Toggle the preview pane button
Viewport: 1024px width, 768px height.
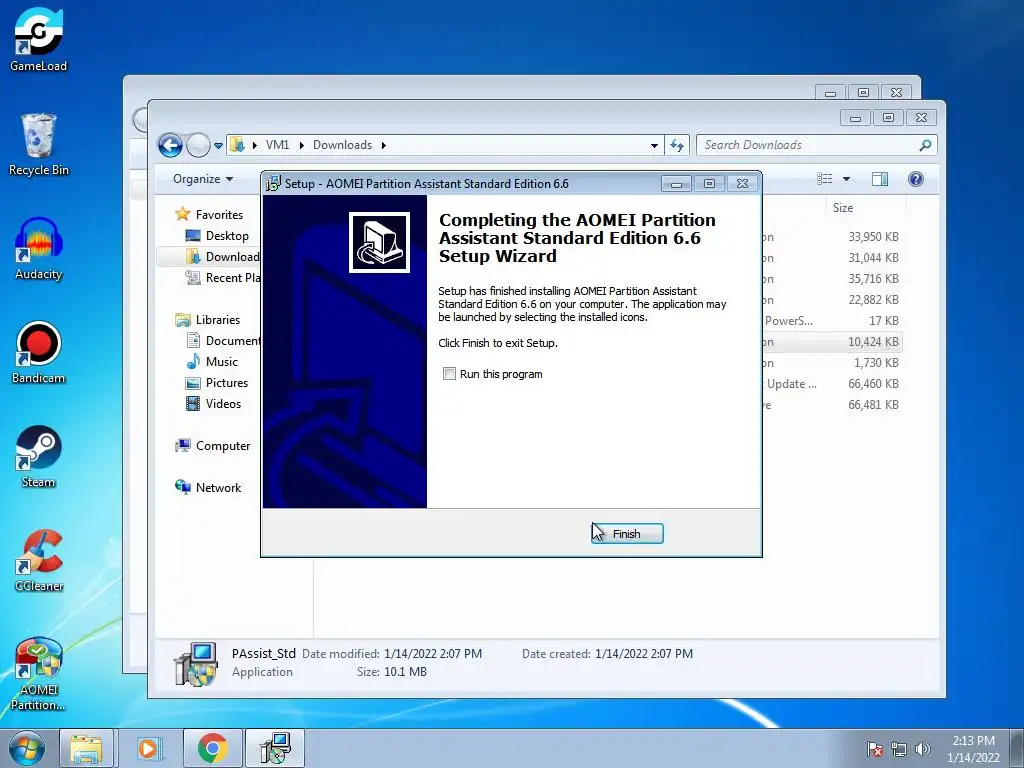(x=880, y=179)
